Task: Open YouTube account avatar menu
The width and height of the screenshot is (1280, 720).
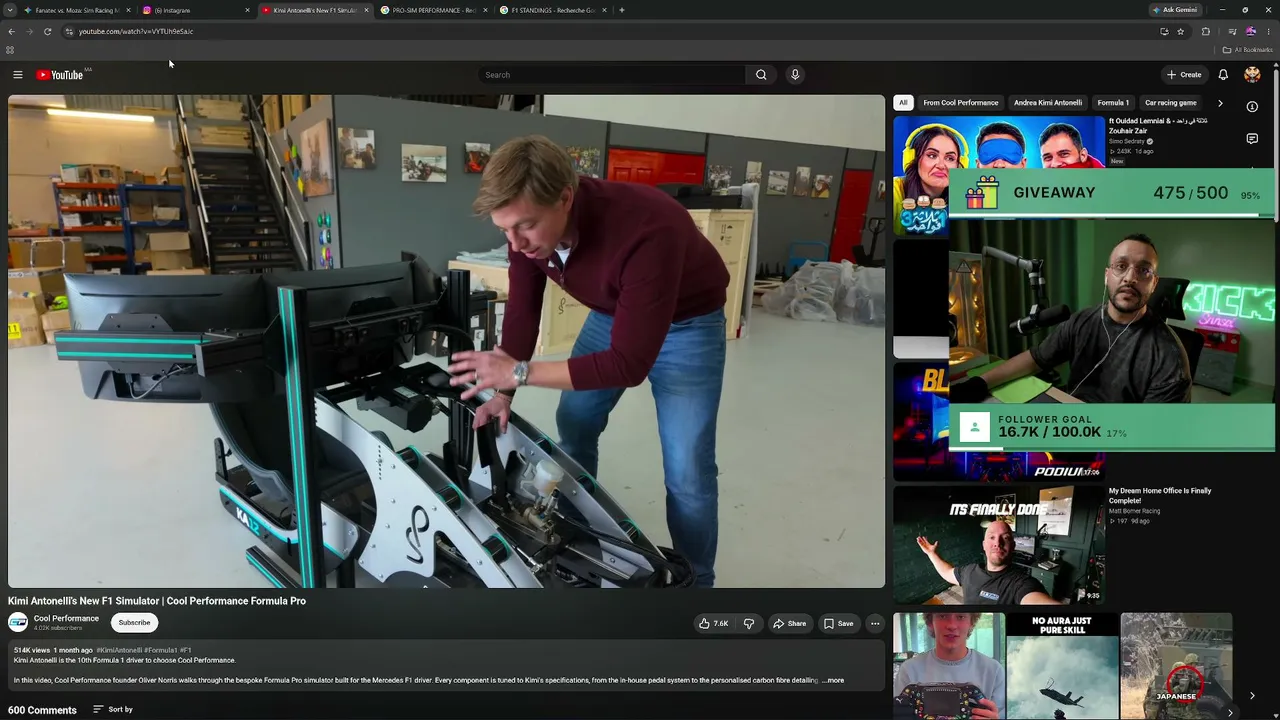Action: coord(1252,75)
